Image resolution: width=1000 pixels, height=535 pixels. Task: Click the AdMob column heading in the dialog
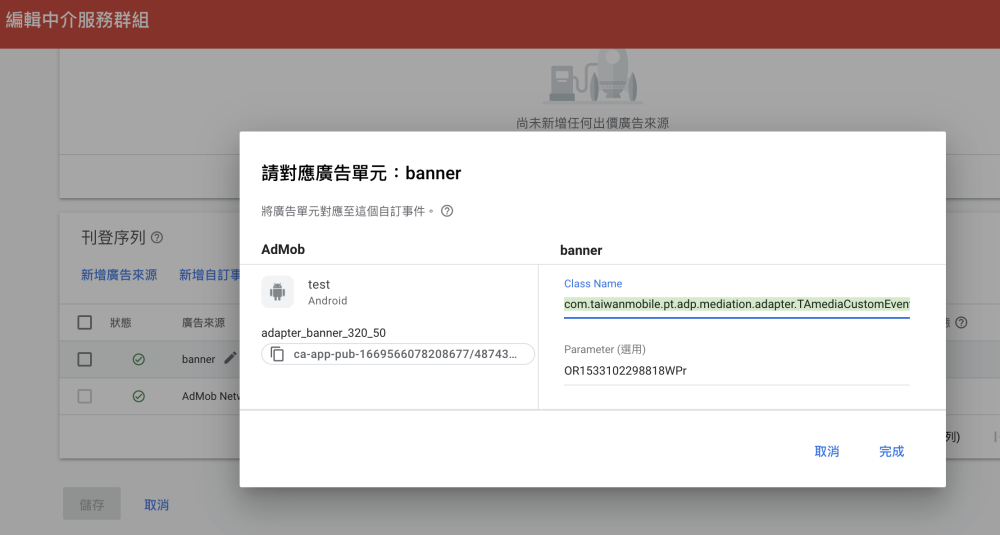283,249
